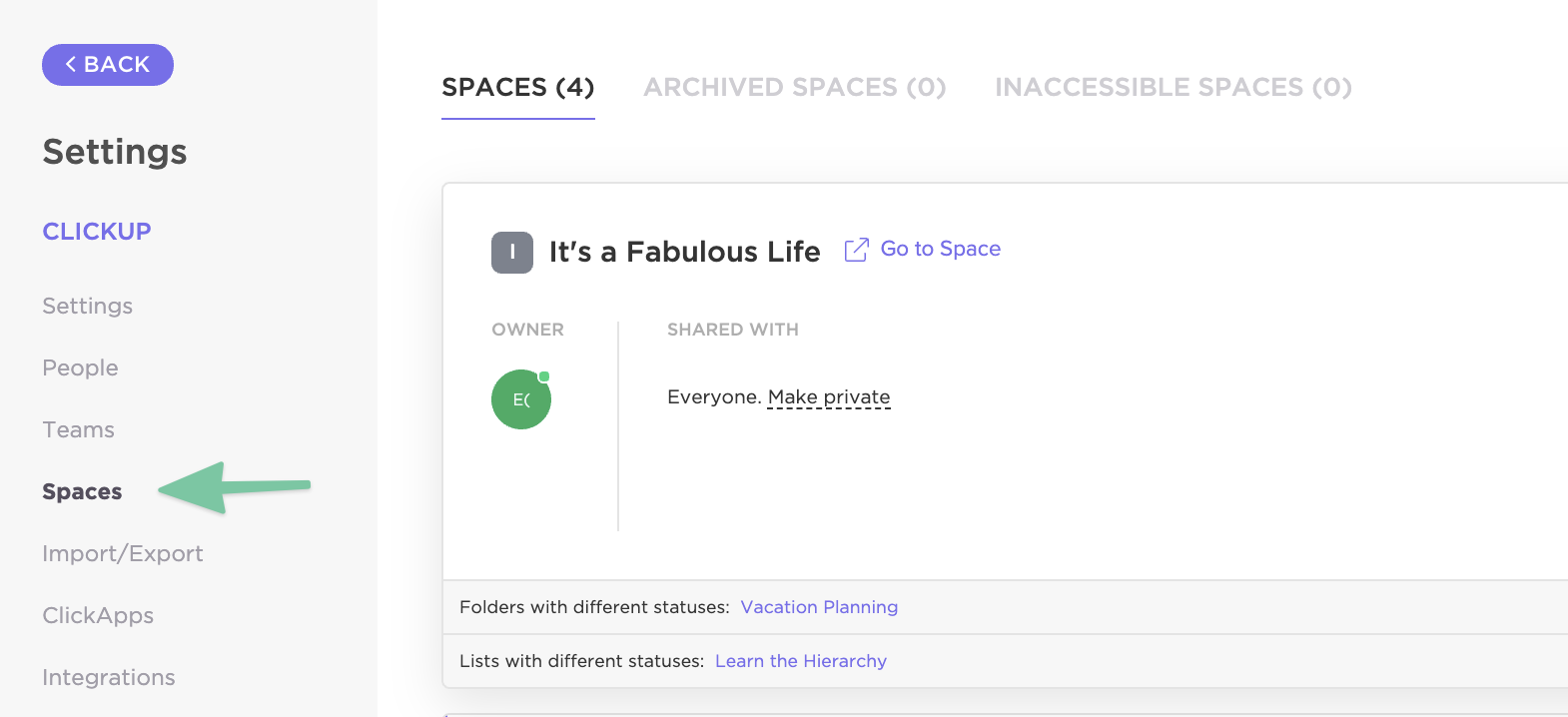Click the external link icon beside Go to Space

coord(856,250)
